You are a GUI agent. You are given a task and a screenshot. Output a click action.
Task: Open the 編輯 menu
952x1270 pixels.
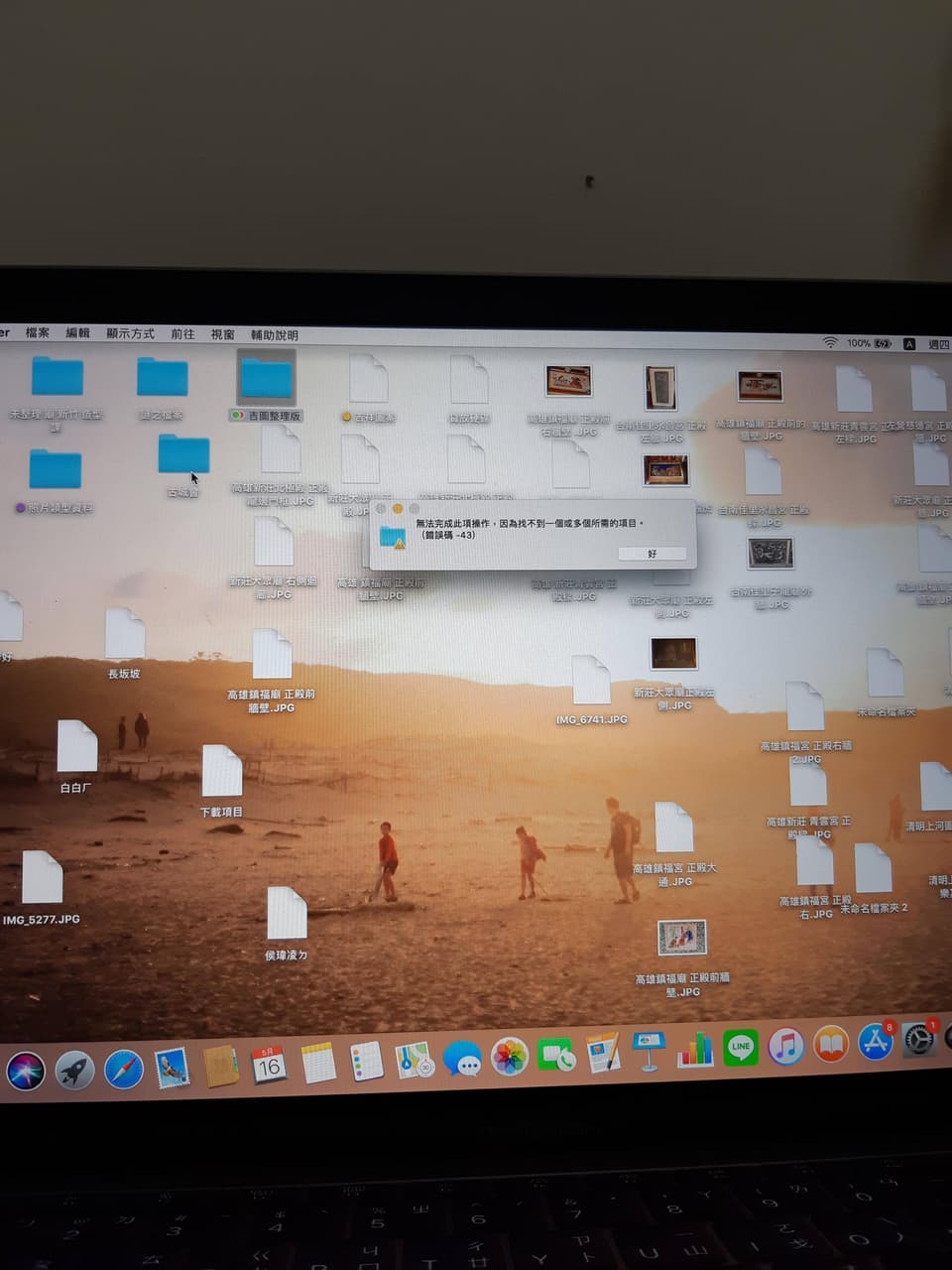[x=77, y=333]
